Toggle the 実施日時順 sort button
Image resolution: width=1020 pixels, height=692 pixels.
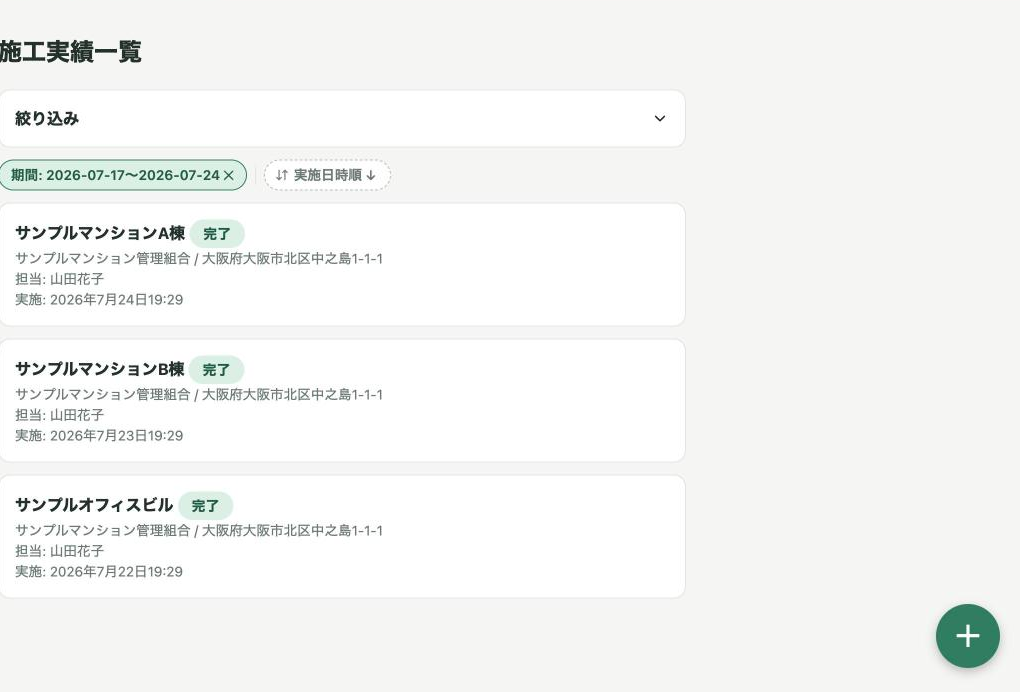327,175
